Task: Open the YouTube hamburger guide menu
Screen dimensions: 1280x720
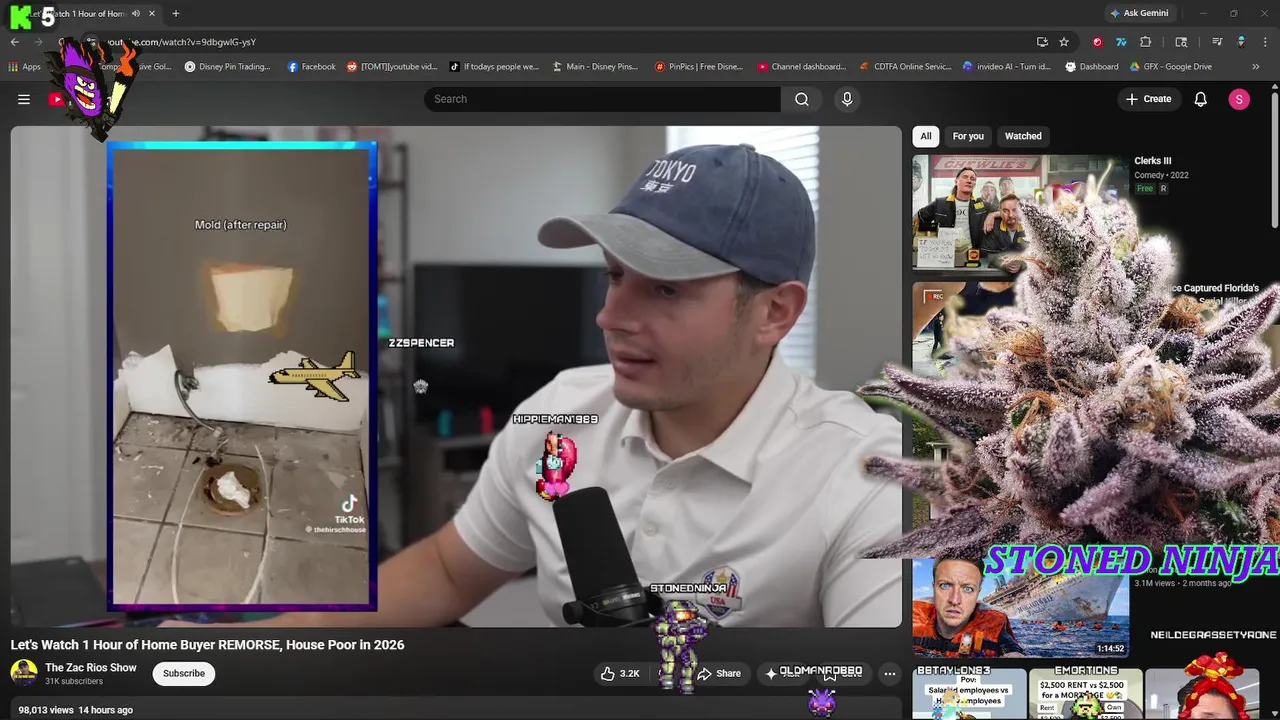Action: point(24,99)
